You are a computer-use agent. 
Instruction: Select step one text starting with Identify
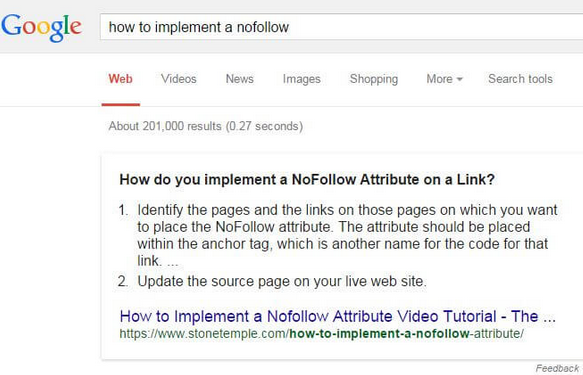pyautogui.click(x=347, y=235)
